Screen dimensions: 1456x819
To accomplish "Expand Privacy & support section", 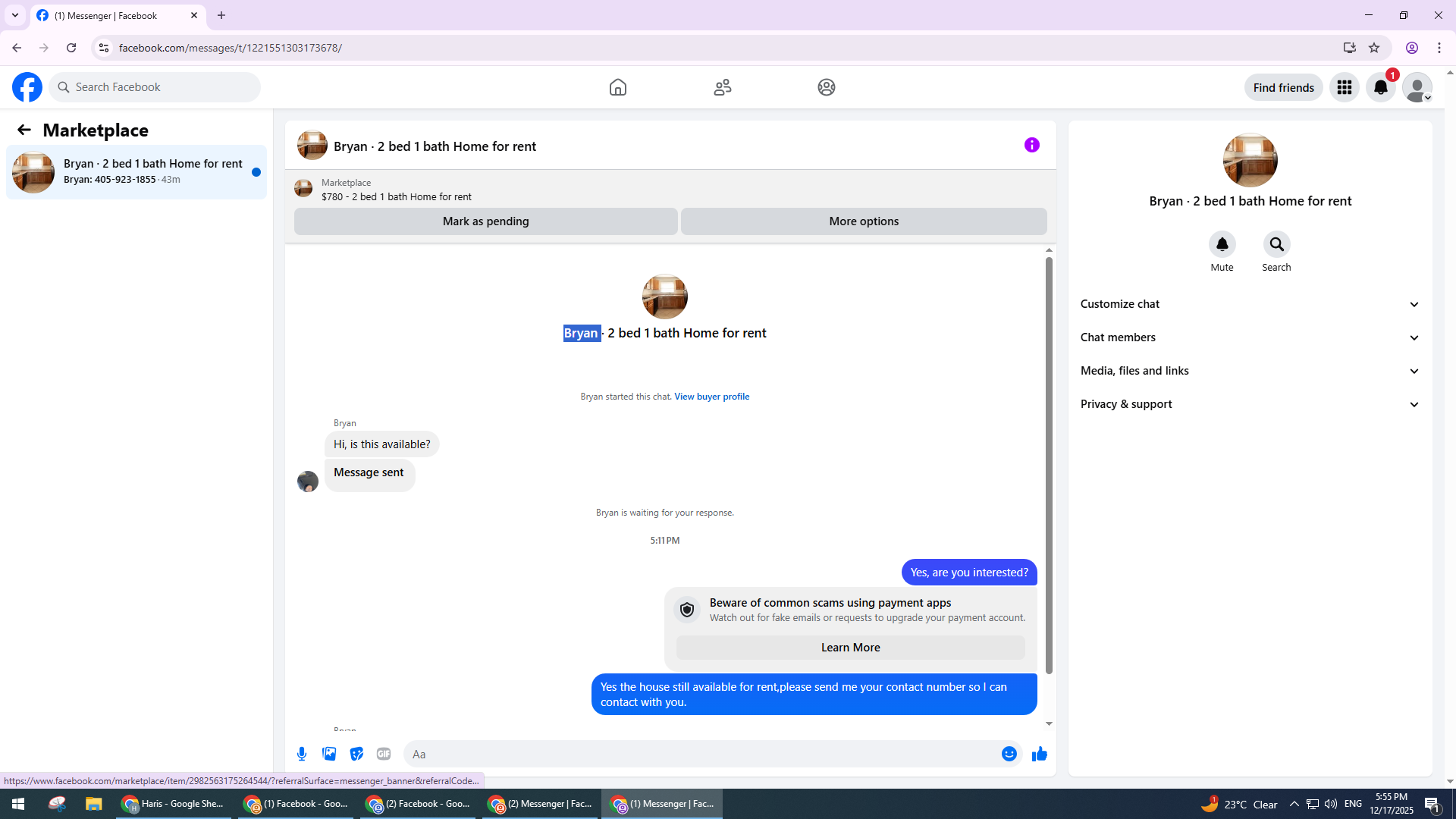I will [1250, 404].
